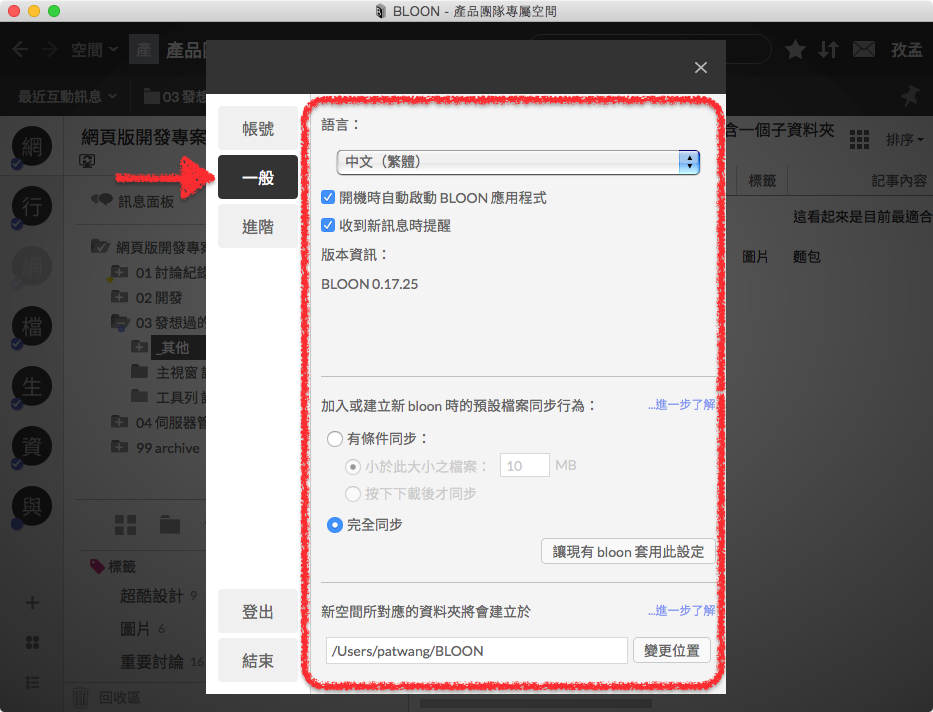The width and height of the screenshot is (933, 712).
Task: Close the settings dialog with X
Action: click(700, 68)
